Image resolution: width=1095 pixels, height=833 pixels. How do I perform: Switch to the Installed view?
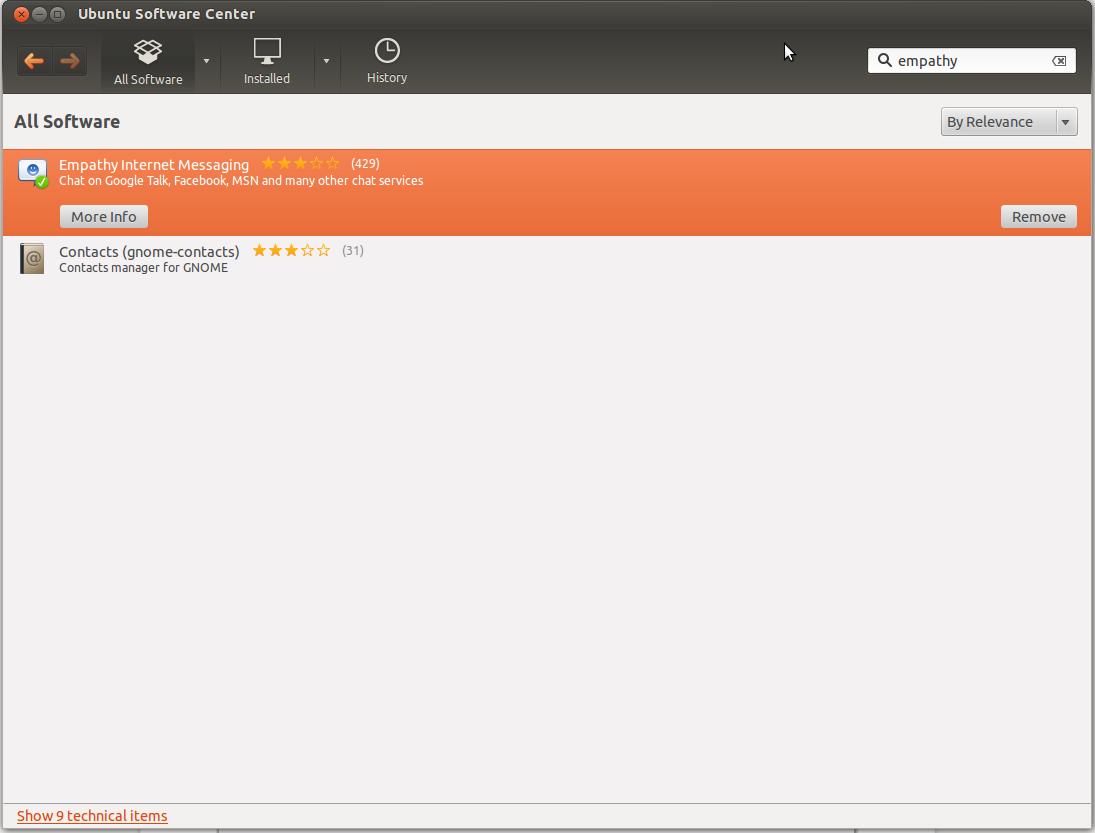(267, 62)
